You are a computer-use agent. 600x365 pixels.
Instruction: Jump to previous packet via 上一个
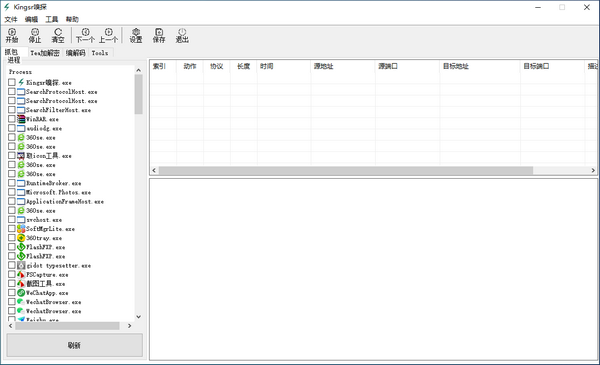109,36
